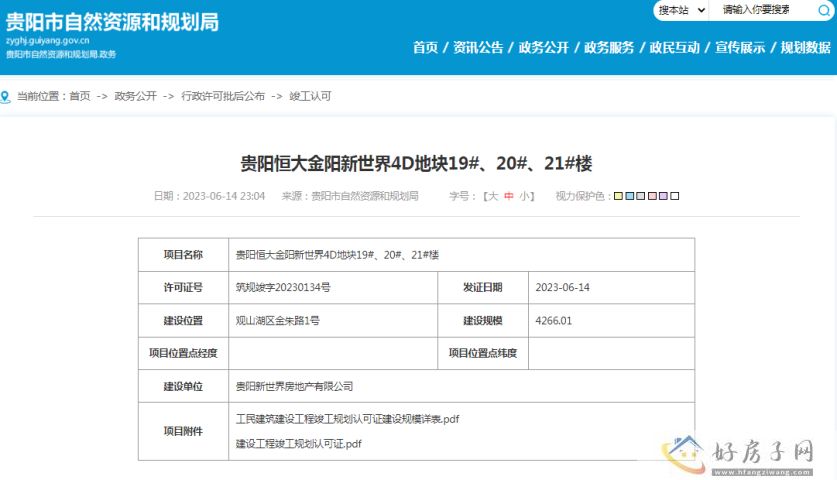
Task: Set font size to 大 (large)
Action: [x=491, y=196]
